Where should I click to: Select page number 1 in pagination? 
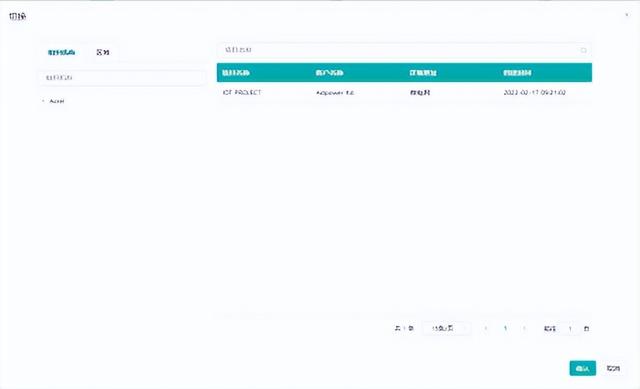505,328
